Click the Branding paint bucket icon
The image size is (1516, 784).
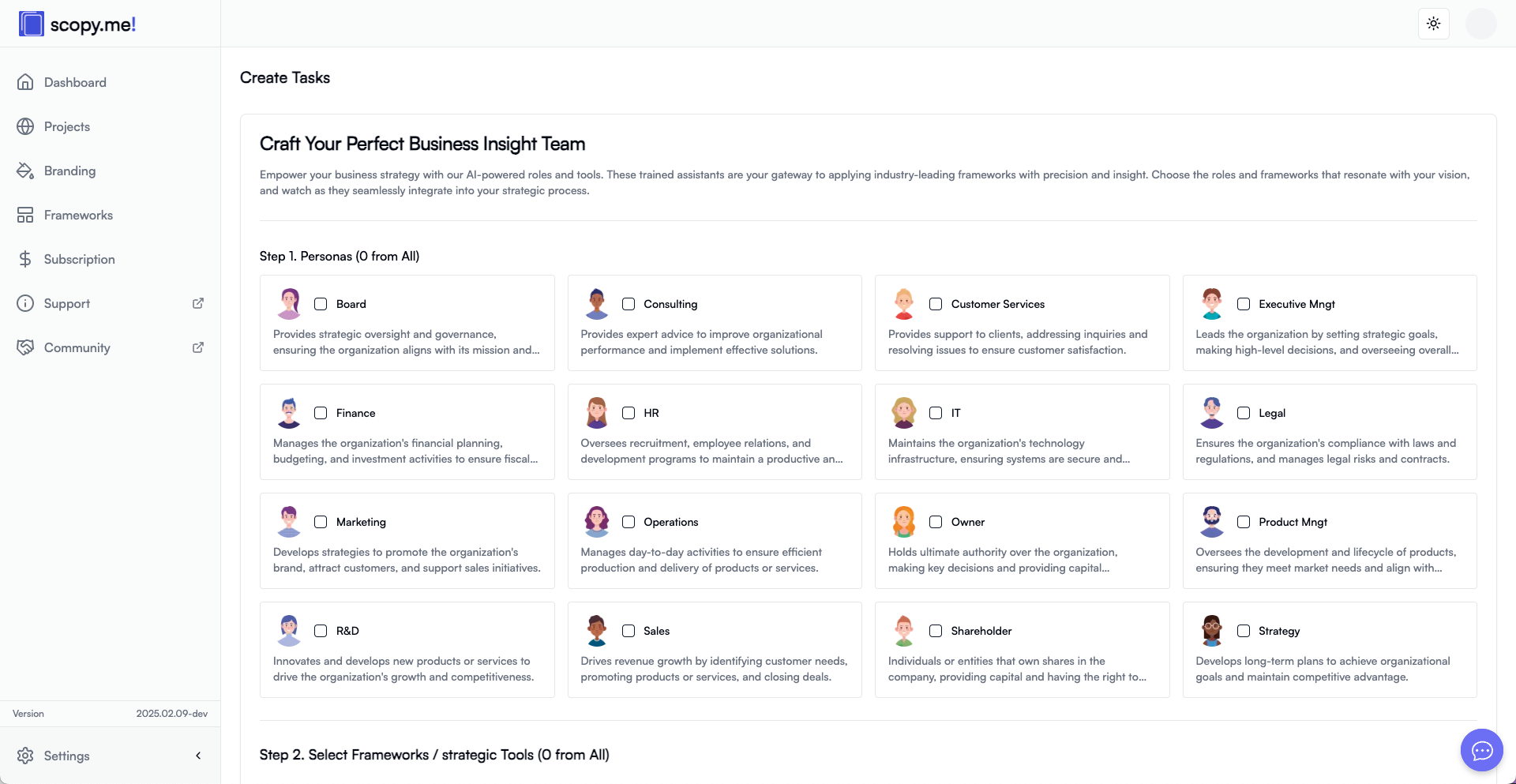25,171
